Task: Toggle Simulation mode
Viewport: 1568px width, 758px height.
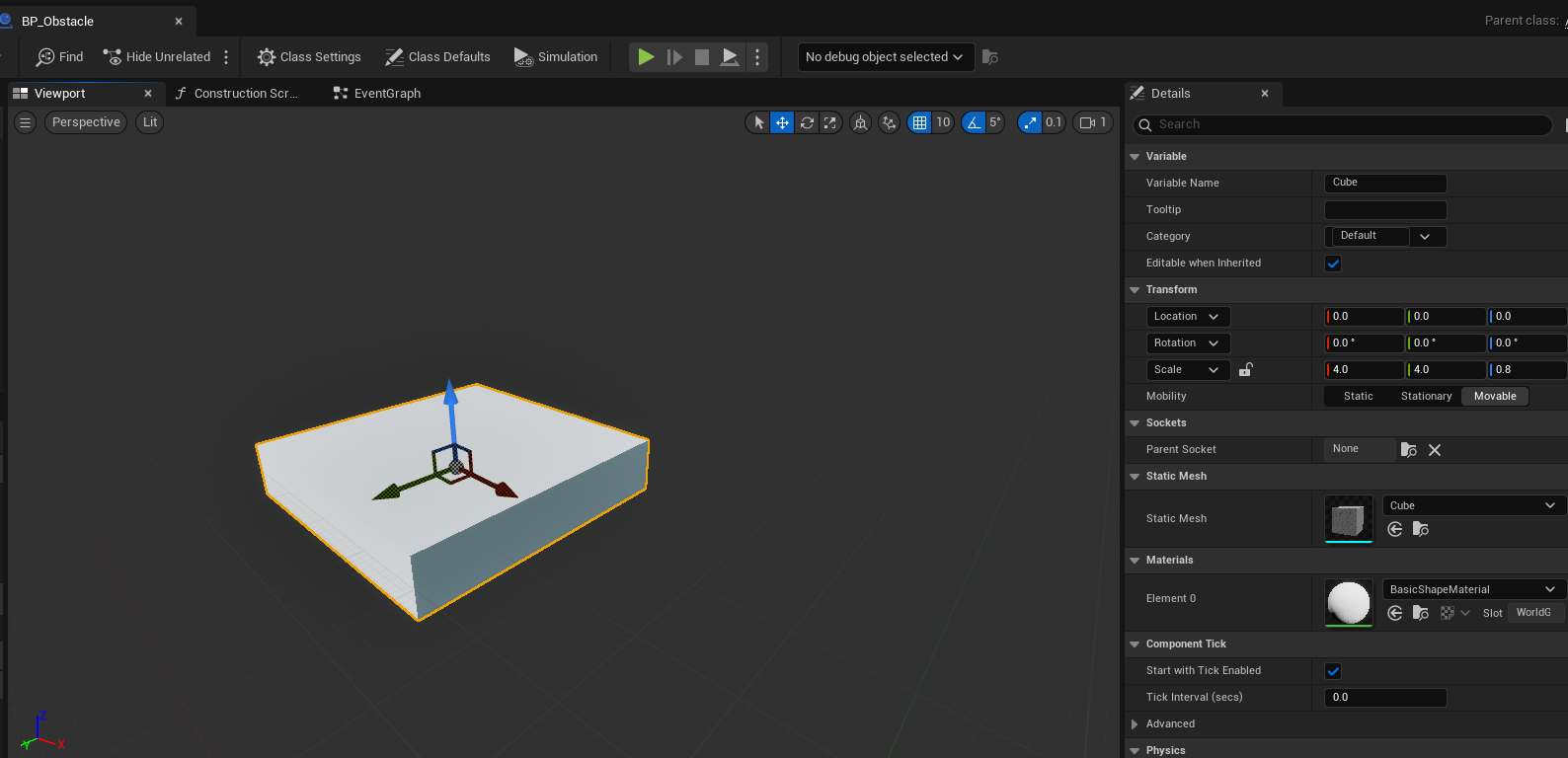Action: pos(556,57)
